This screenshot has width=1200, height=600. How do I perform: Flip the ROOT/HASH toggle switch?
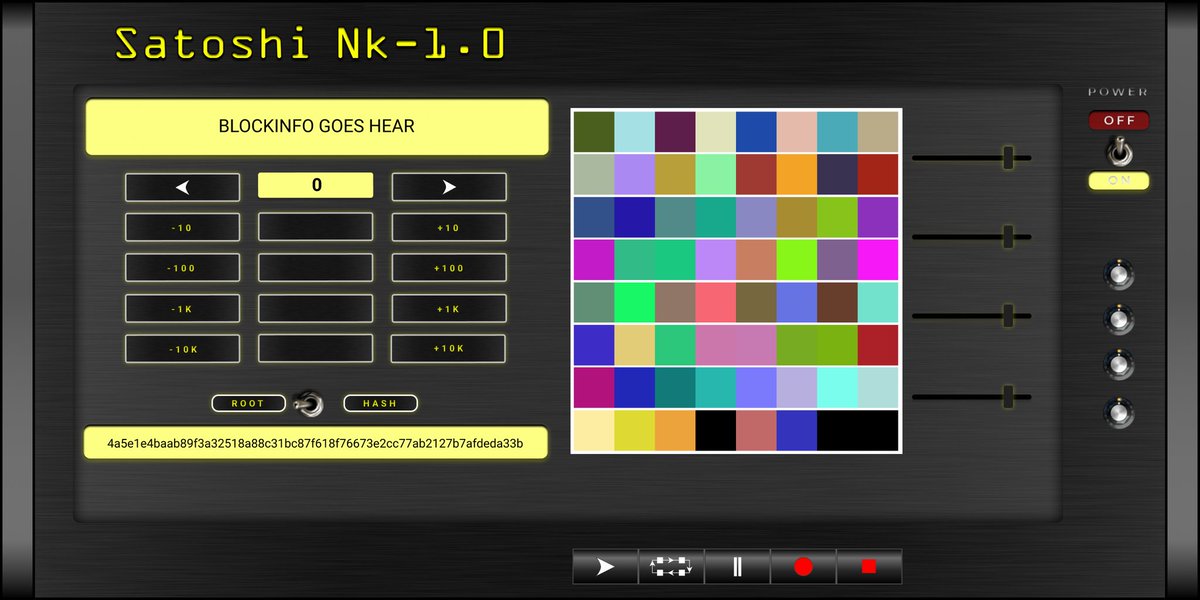pyautogui.click(x=313, y=402)
